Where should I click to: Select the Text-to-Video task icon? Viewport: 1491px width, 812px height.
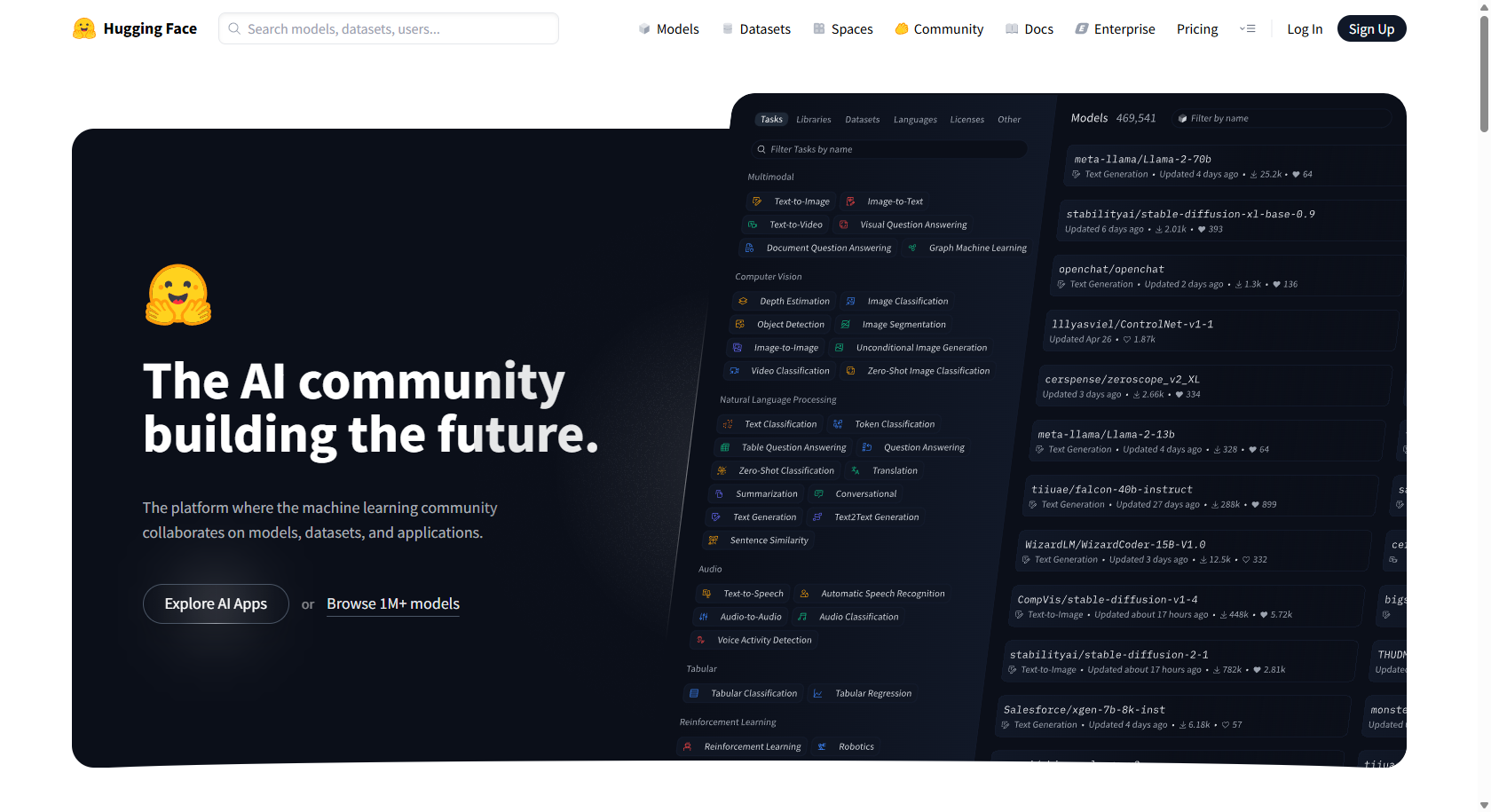click(753, 225)
